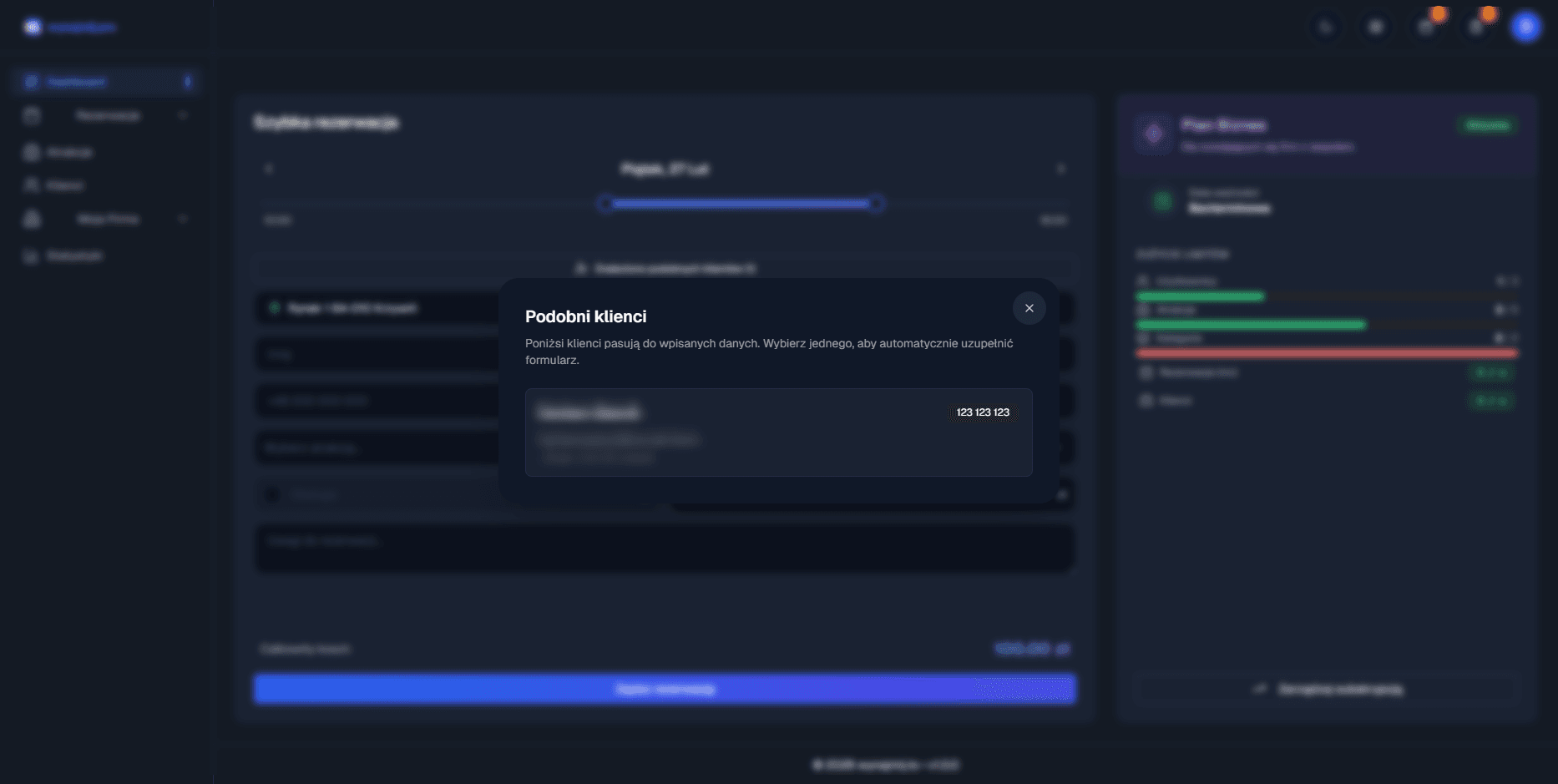The width and height of the screenshot is (1558, 784).
Task: Expand the Rezerwacje sidebar chevron
Action: [x=183, y=115]
